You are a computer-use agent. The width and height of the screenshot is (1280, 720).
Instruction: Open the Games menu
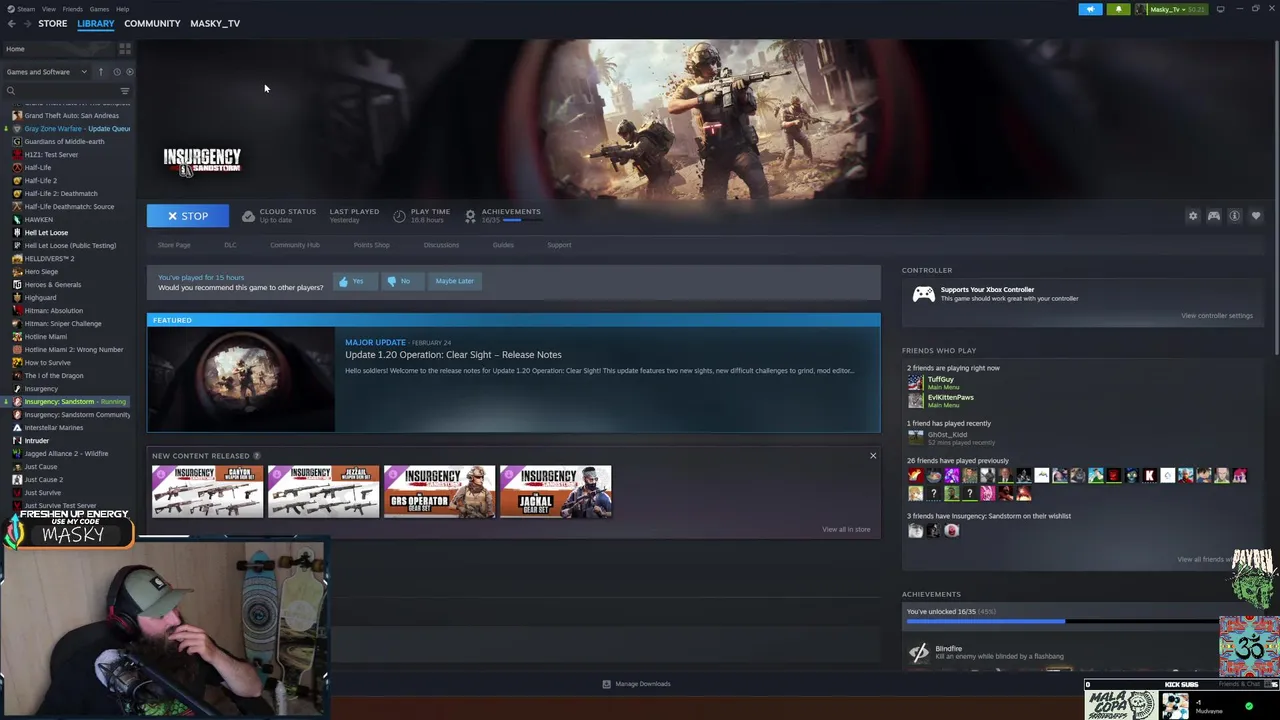click(x=99, y=9)
